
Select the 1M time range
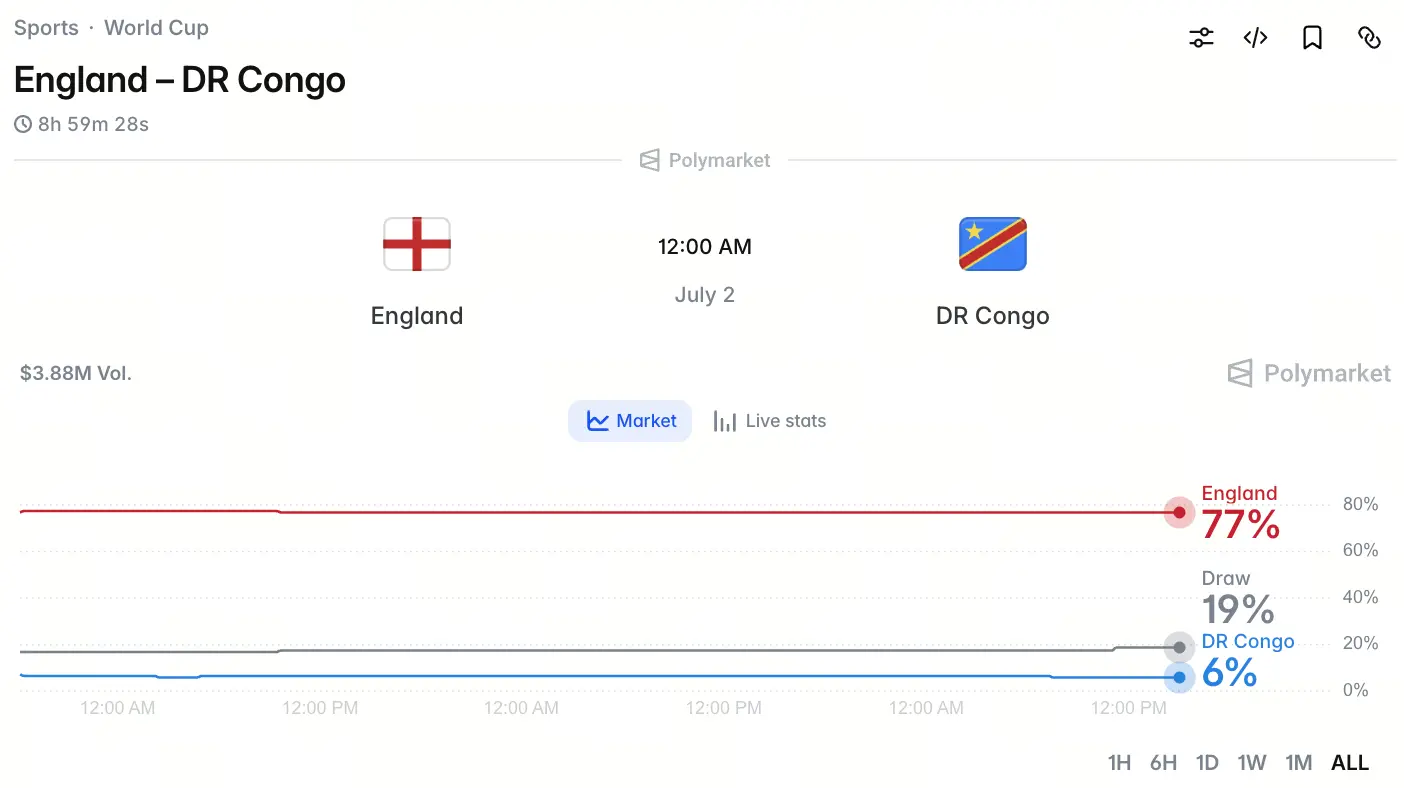click(x=1298, y=763)
